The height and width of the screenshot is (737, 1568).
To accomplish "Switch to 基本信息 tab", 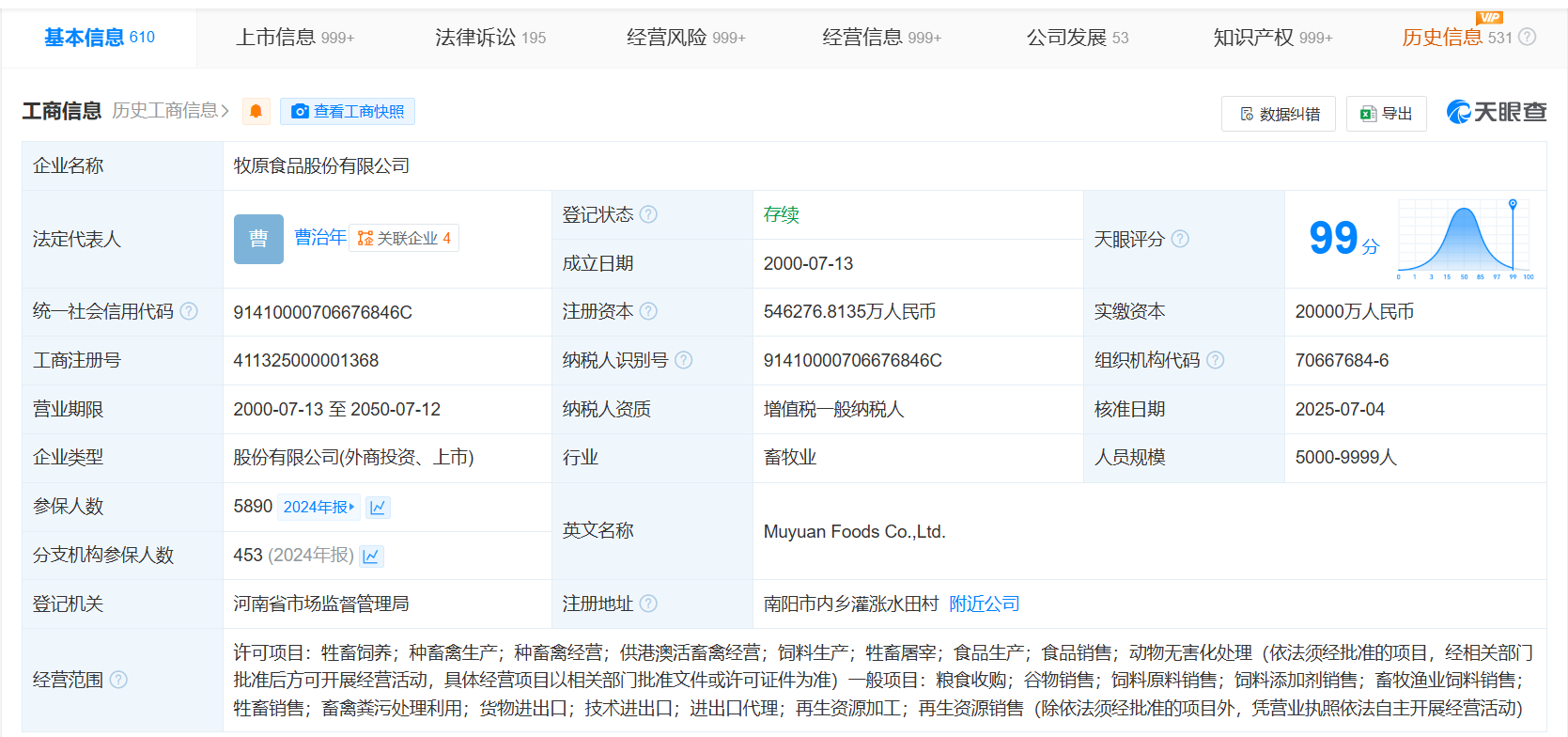I will point(99,38).
